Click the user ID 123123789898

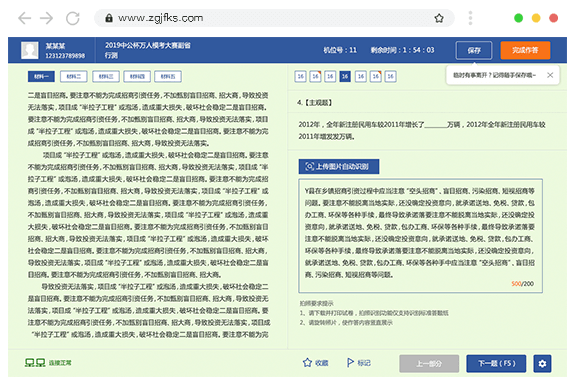65,56
